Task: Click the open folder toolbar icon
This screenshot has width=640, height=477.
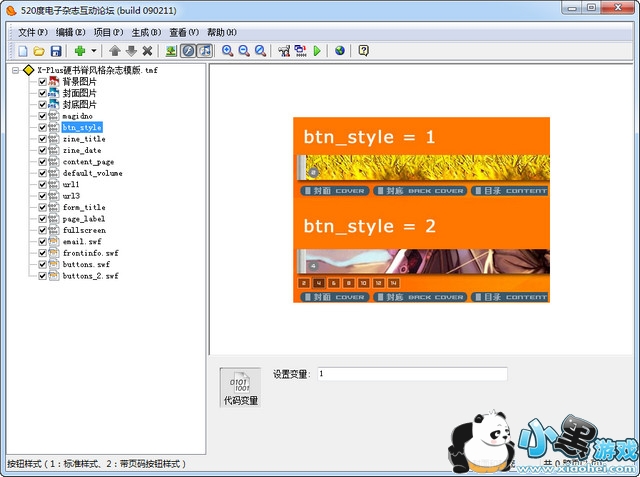Action: (39, 50)
